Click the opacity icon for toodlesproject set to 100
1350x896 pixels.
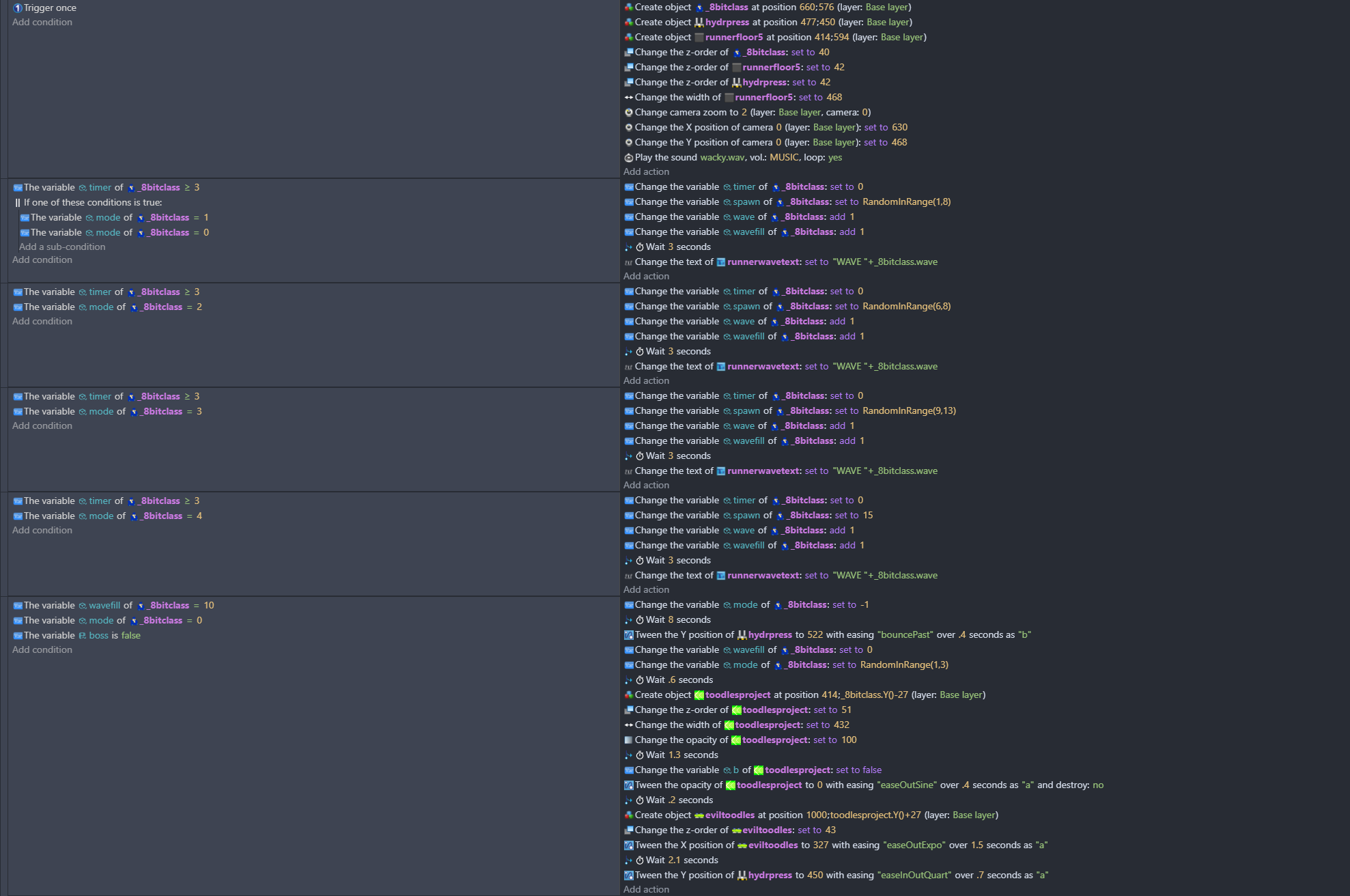tap(629, 740)
